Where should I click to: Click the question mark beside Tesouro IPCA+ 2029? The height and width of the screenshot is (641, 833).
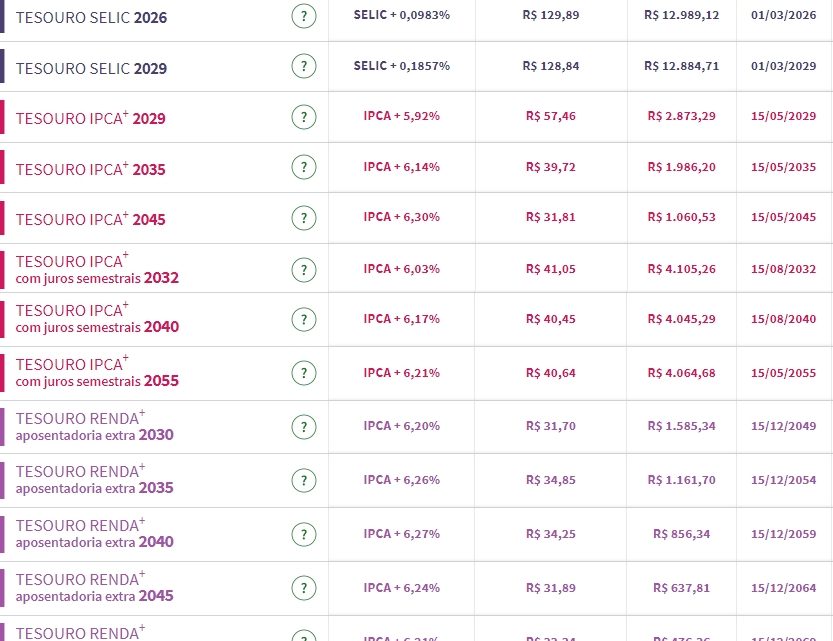tap(304, 117)
